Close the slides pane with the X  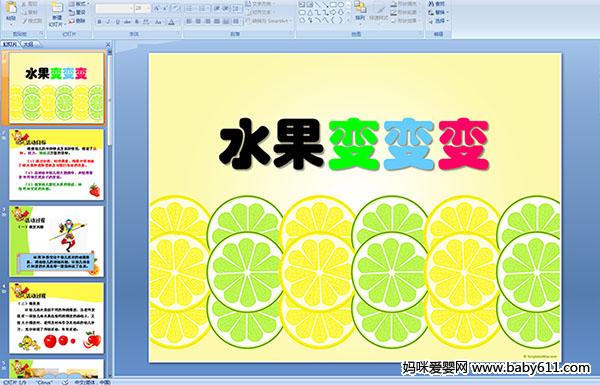(108, 45)
